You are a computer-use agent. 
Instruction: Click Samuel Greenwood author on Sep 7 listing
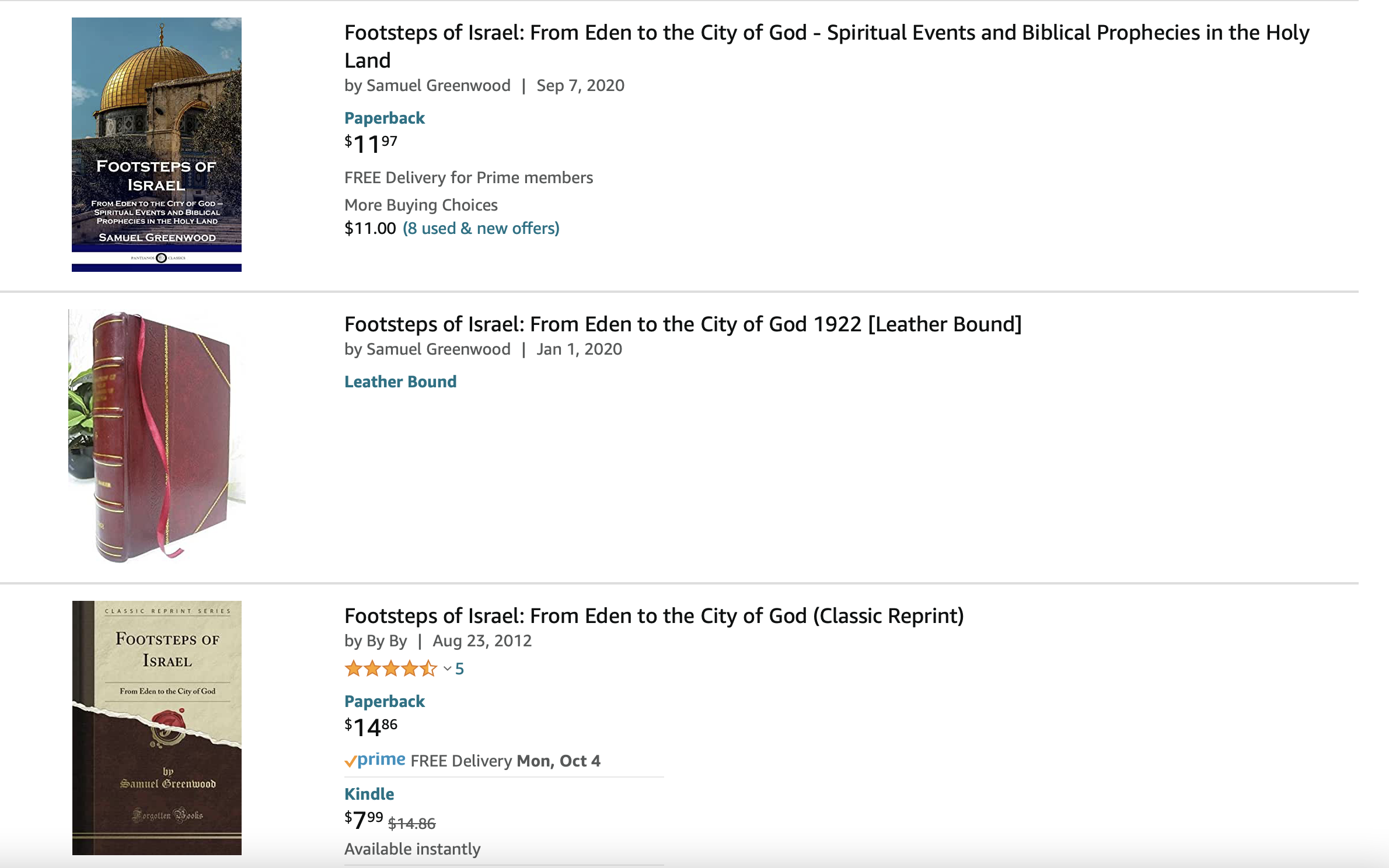pos(438,86)
